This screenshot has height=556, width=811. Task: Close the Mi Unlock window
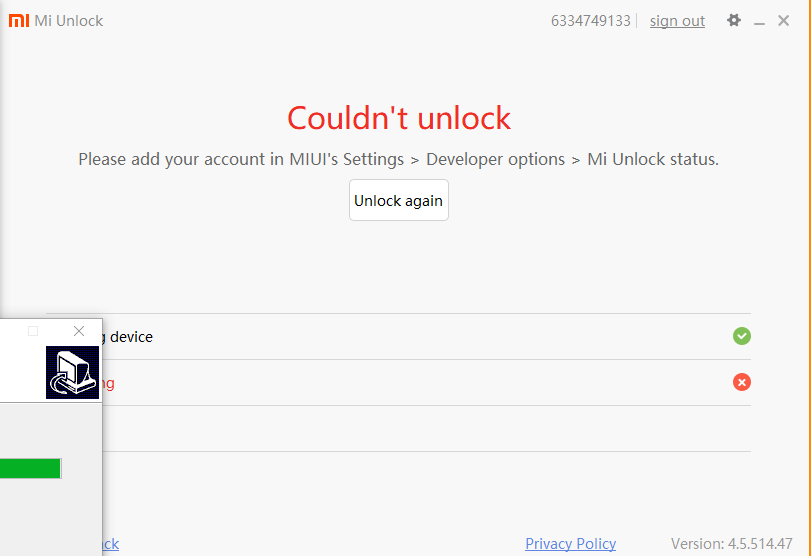784,20
